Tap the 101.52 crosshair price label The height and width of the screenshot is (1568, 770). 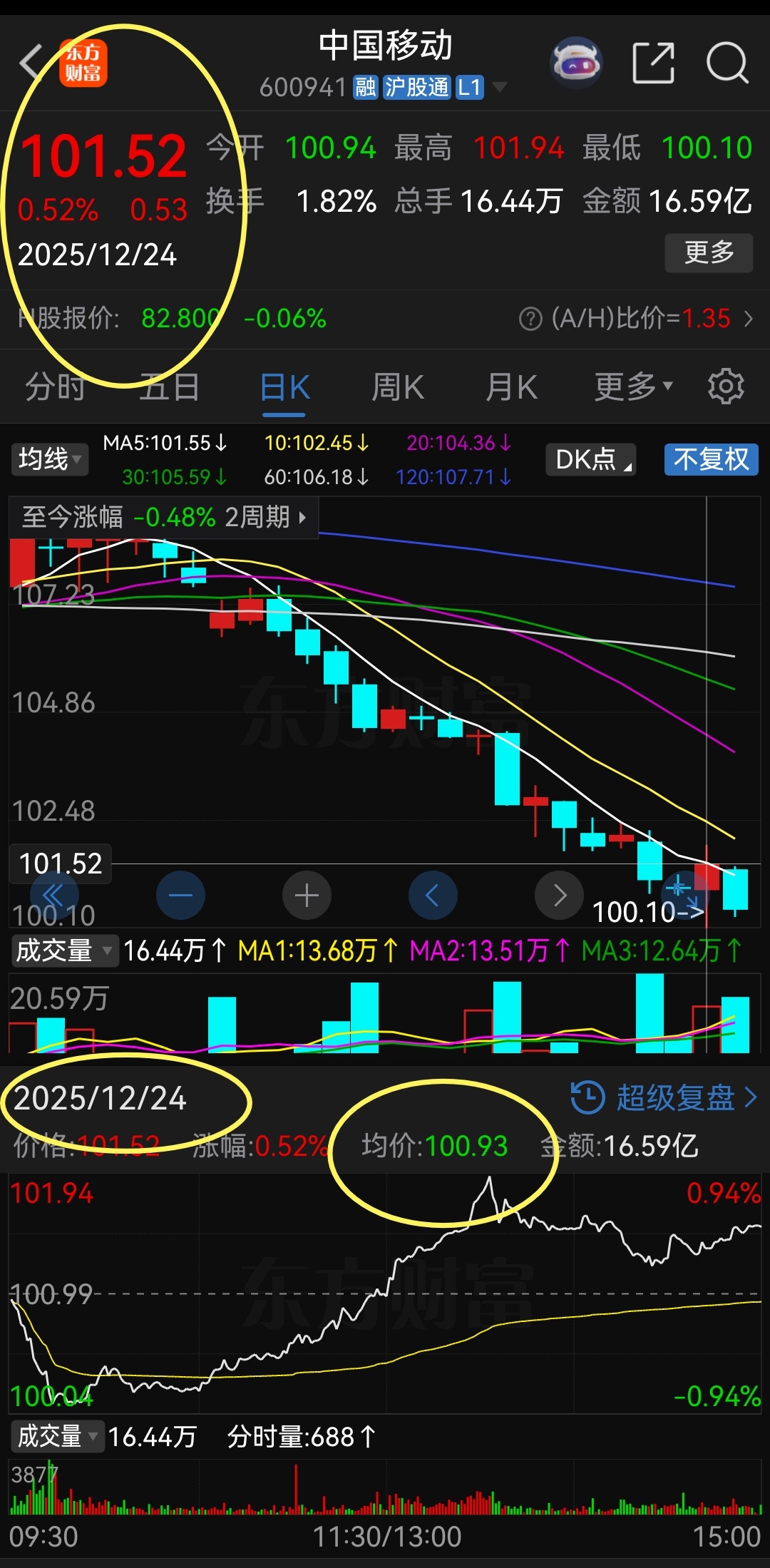[x=61, y=864]
